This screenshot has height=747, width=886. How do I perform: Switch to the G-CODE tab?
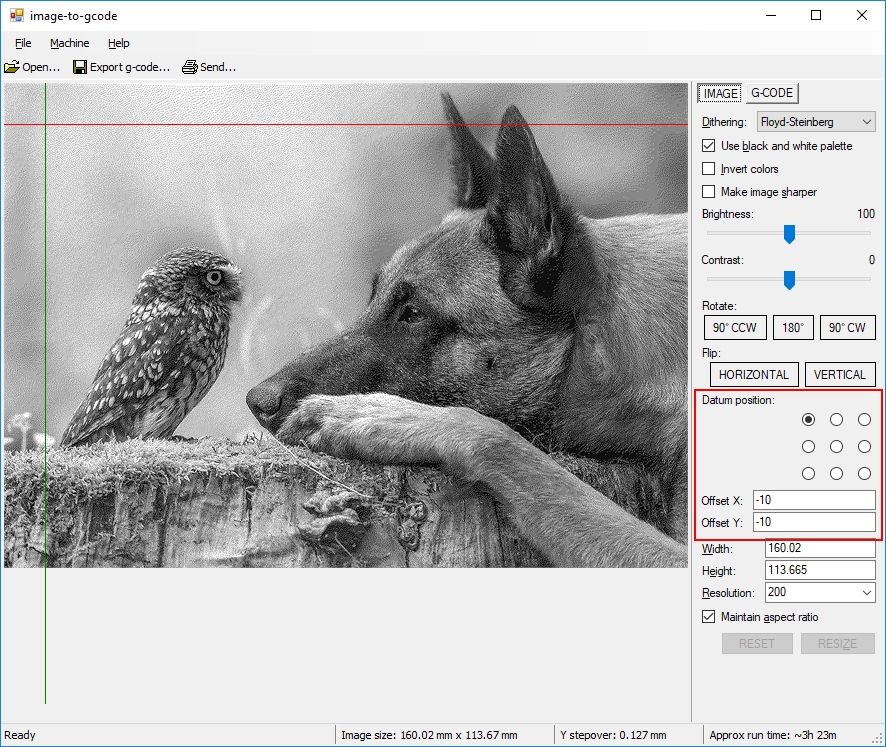pos(771,93)
